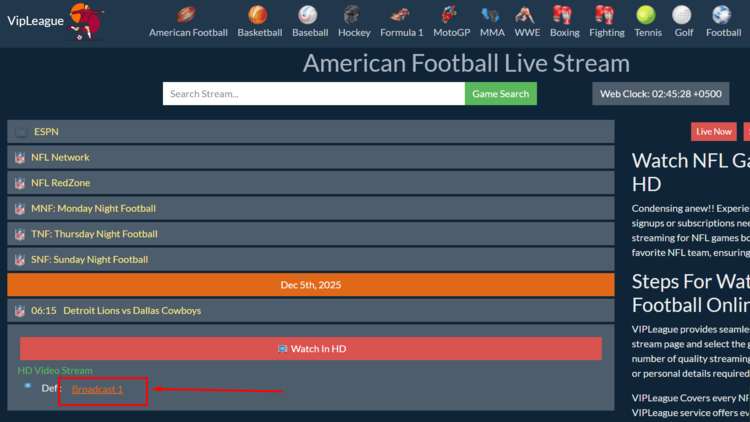Click the Tennis ball icon
This screenshot has height=422, width=750.
coord(646,15)
